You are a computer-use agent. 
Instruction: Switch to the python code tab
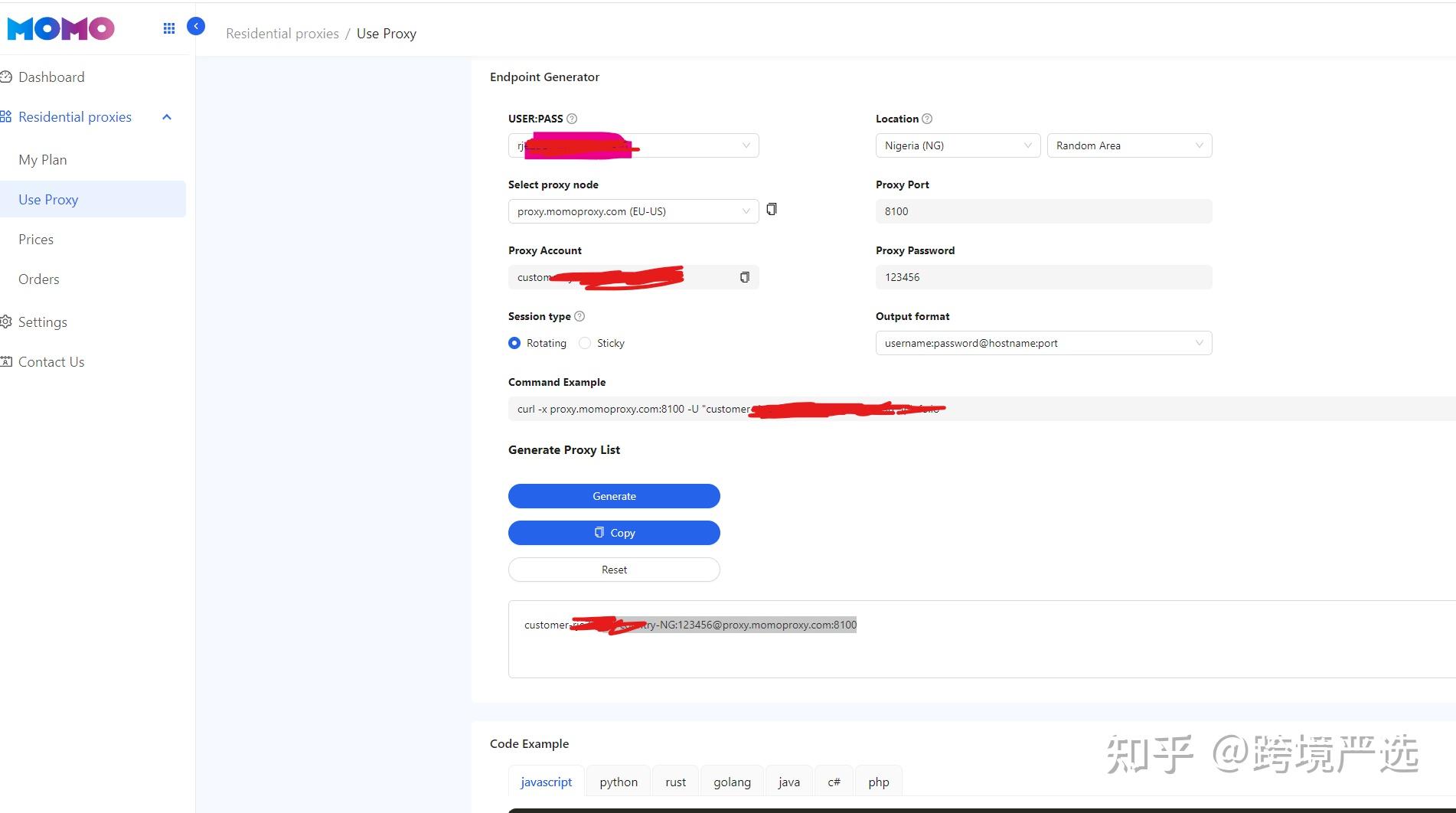pyautogui.click(x=619, y=782)
